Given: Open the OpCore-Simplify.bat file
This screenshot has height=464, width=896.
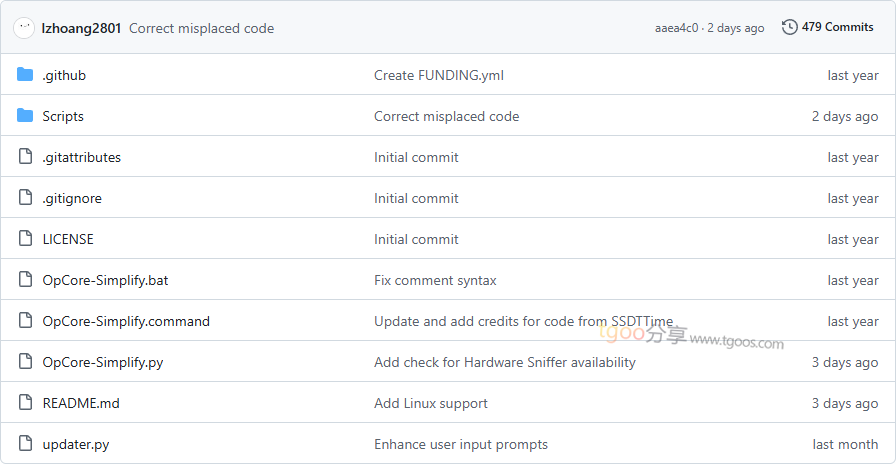Looking at the screenshot, I should (x=105, y=280).
